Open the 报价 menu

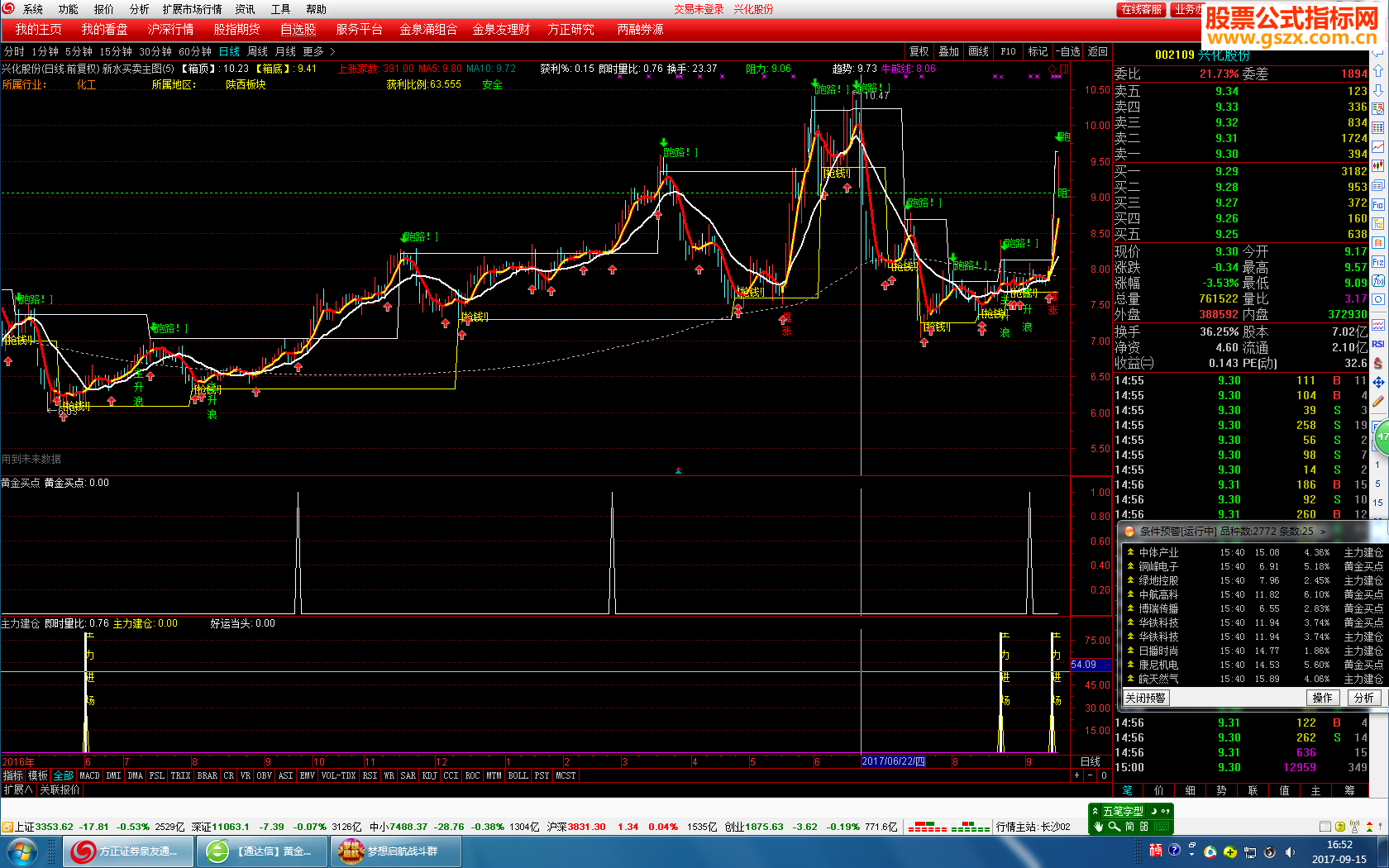coord(103,9)
